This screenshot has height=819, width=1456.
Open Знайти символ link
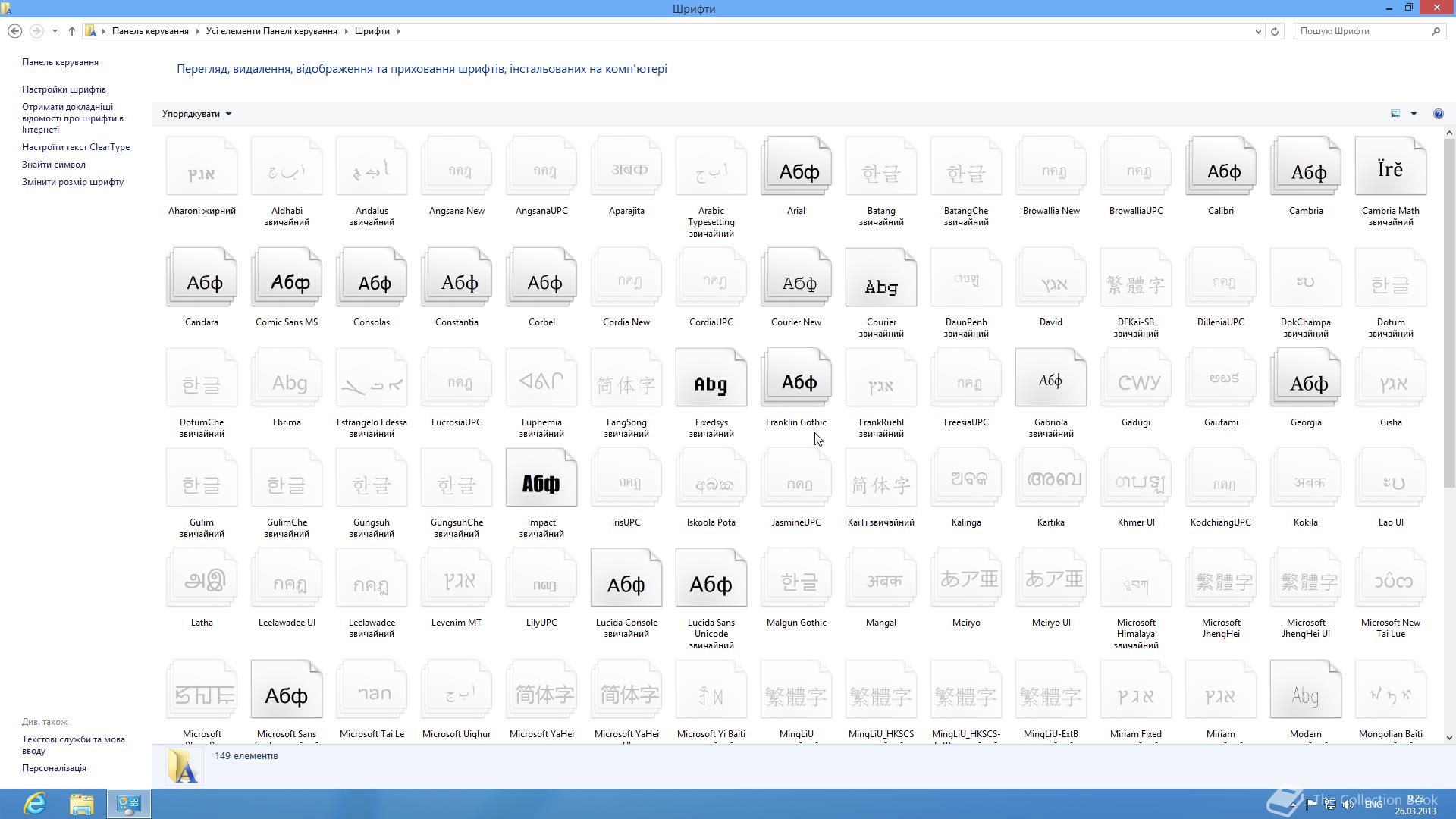[x=54, y=165]
